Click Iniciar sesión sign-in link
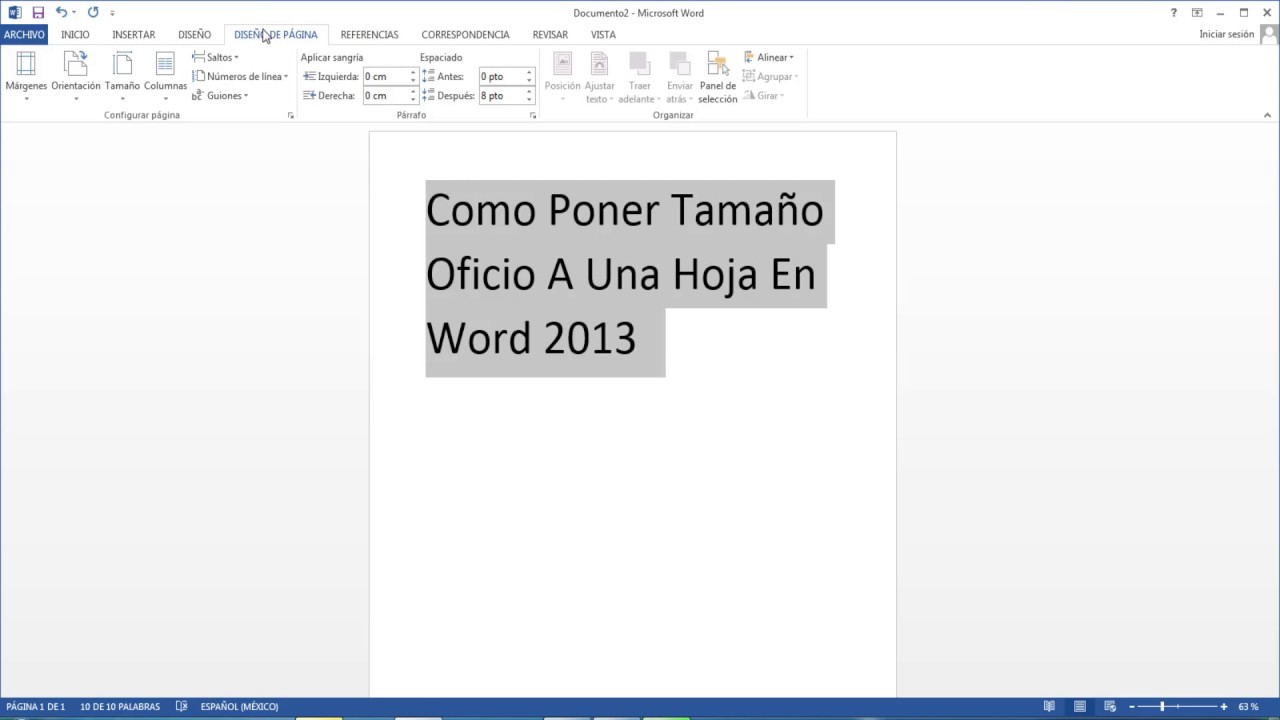This screenshot has height=720, width=1280. pos(1226,34)
